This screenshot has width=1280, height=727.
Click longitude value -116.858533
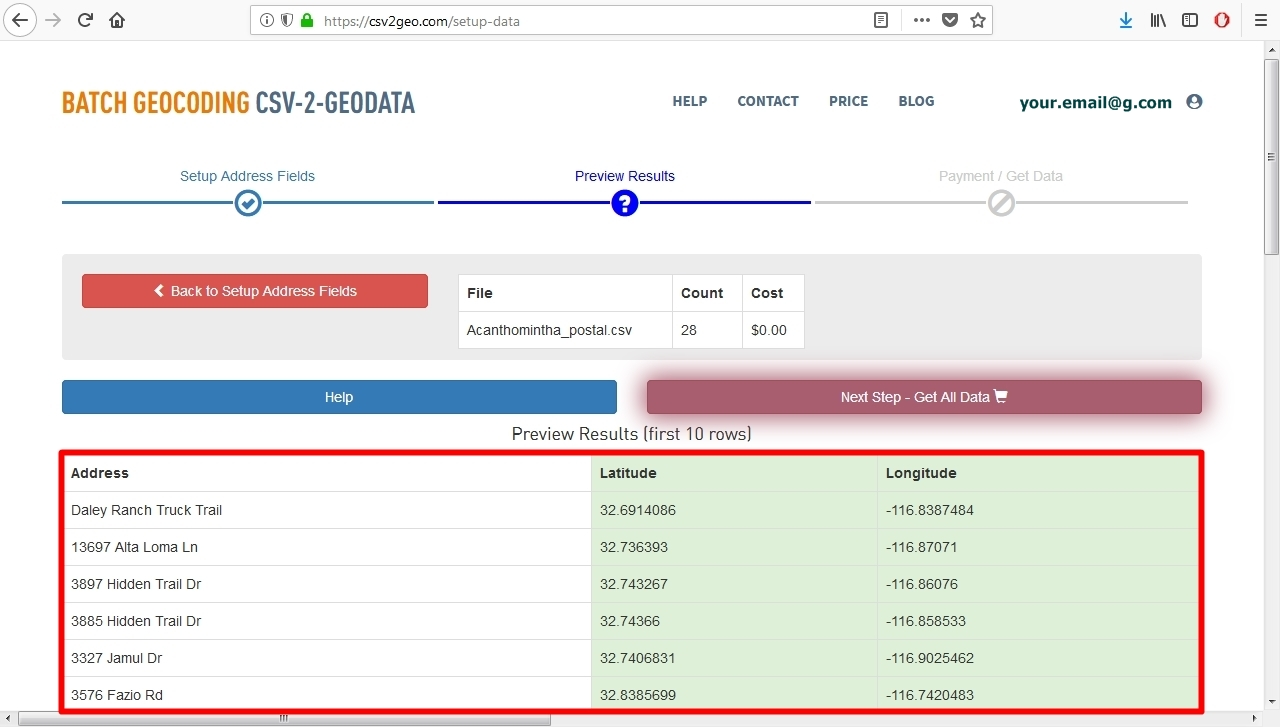pyautogui.click(x=926, y=621)
